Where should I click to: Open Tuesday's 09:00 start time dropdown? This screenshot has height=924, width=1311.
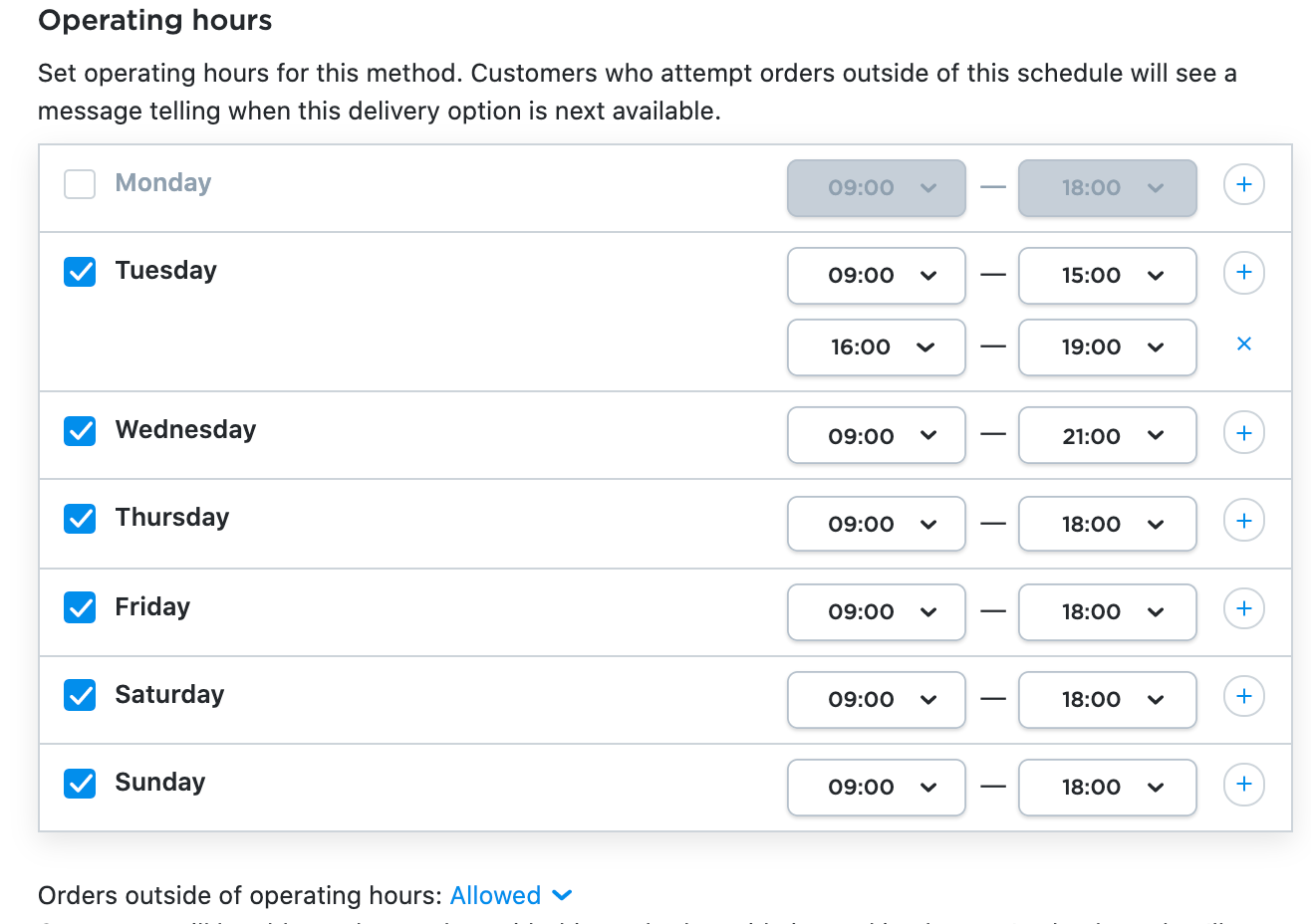pyautogui.click(x=876, y=276)
